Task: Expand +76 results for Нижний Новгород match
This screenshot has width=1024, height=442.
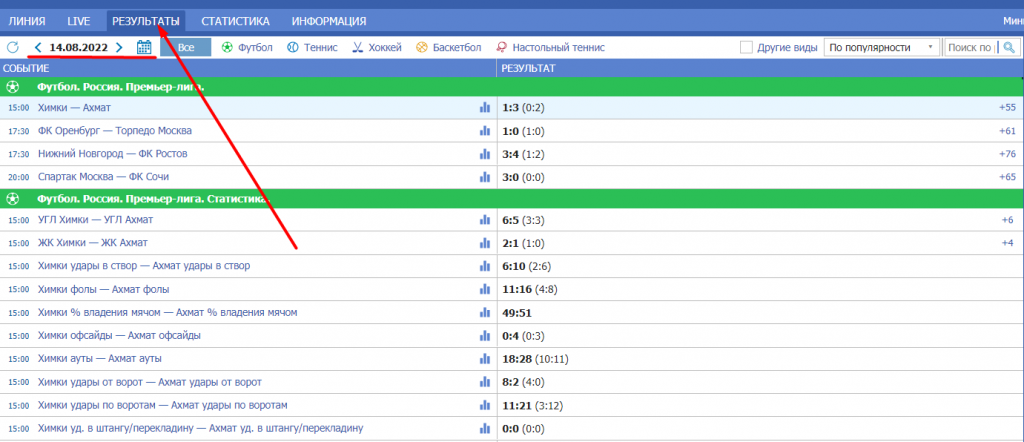Action: [x=1006, y=154]
